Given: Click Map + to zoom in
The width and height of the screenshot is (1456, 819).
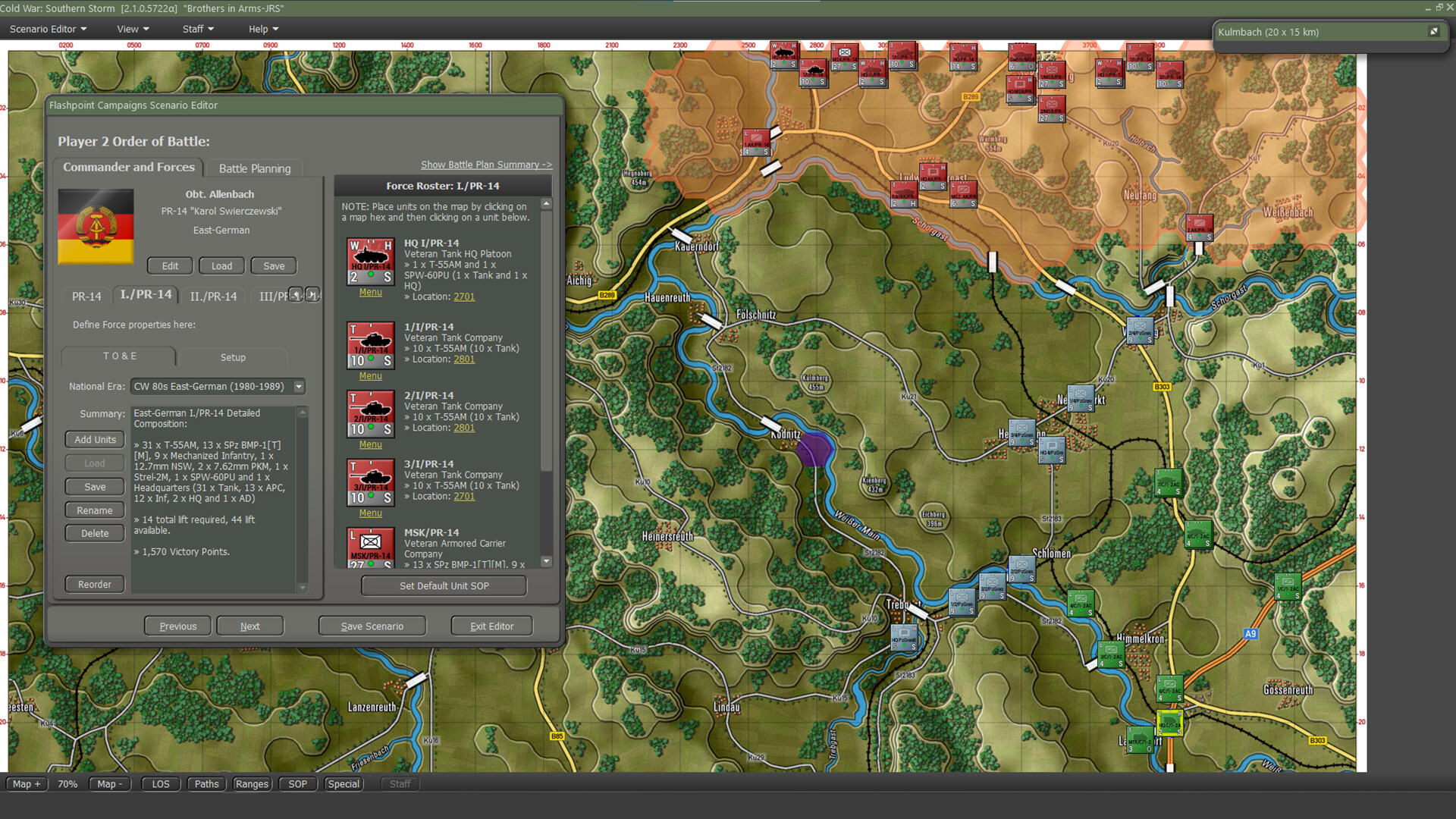Looking at the screenshot, I should pyautogui.click(x=26, y=783).
